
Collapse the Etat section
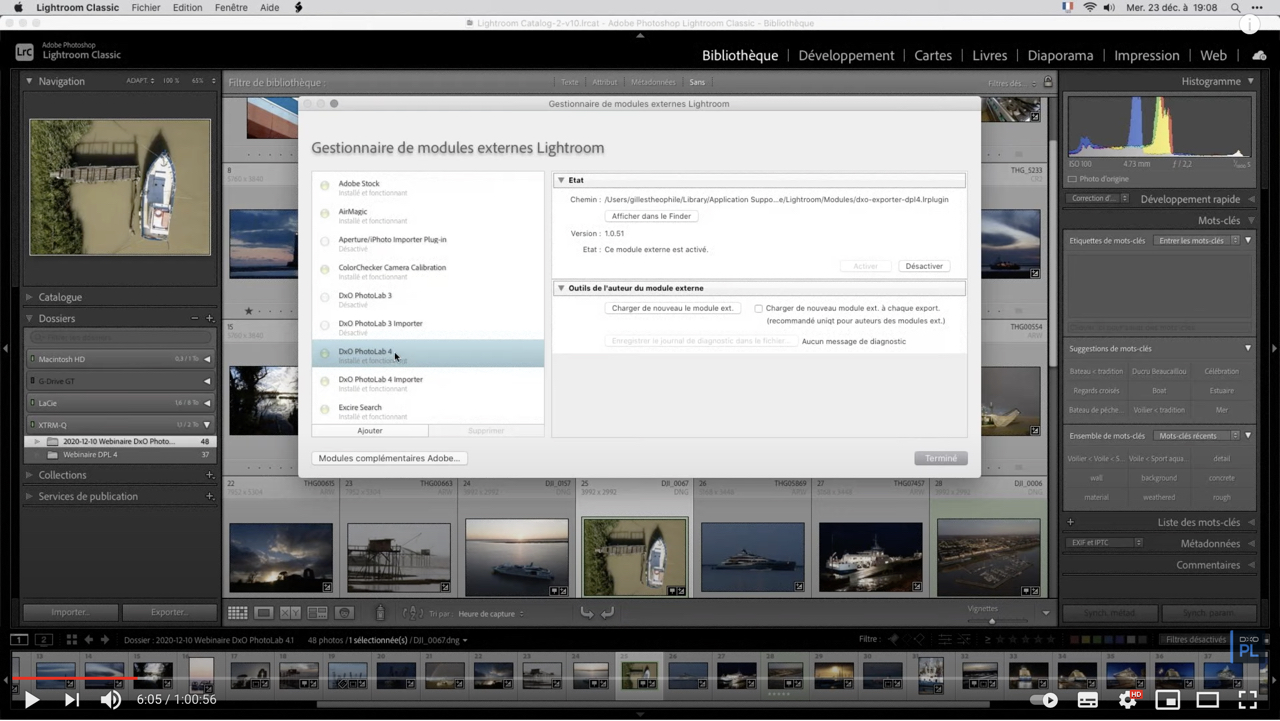tap(561, 180)
